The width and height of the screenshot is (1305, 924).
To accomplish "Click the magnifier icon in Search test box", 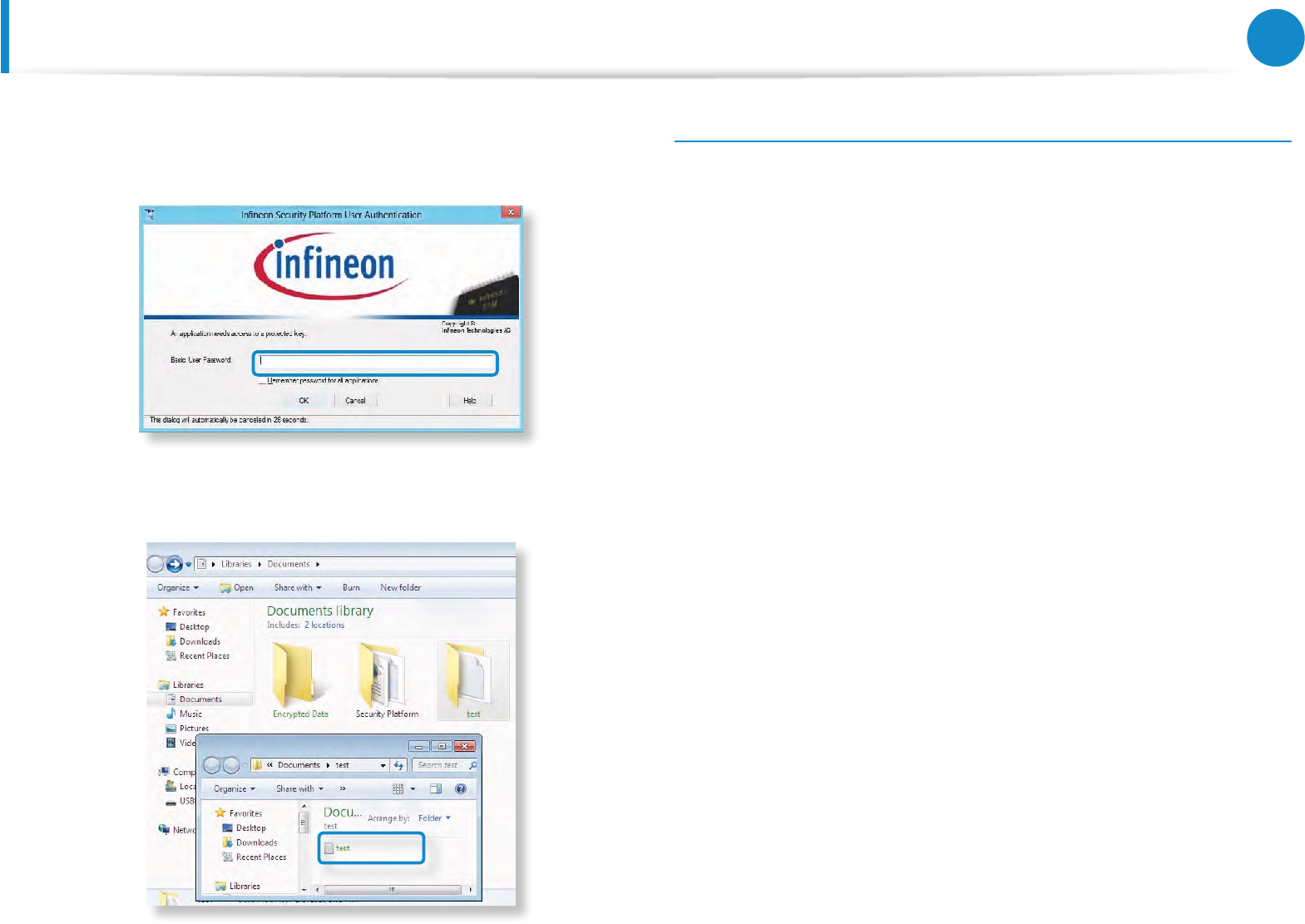I will pyautogui.click(x=472, y=765).
